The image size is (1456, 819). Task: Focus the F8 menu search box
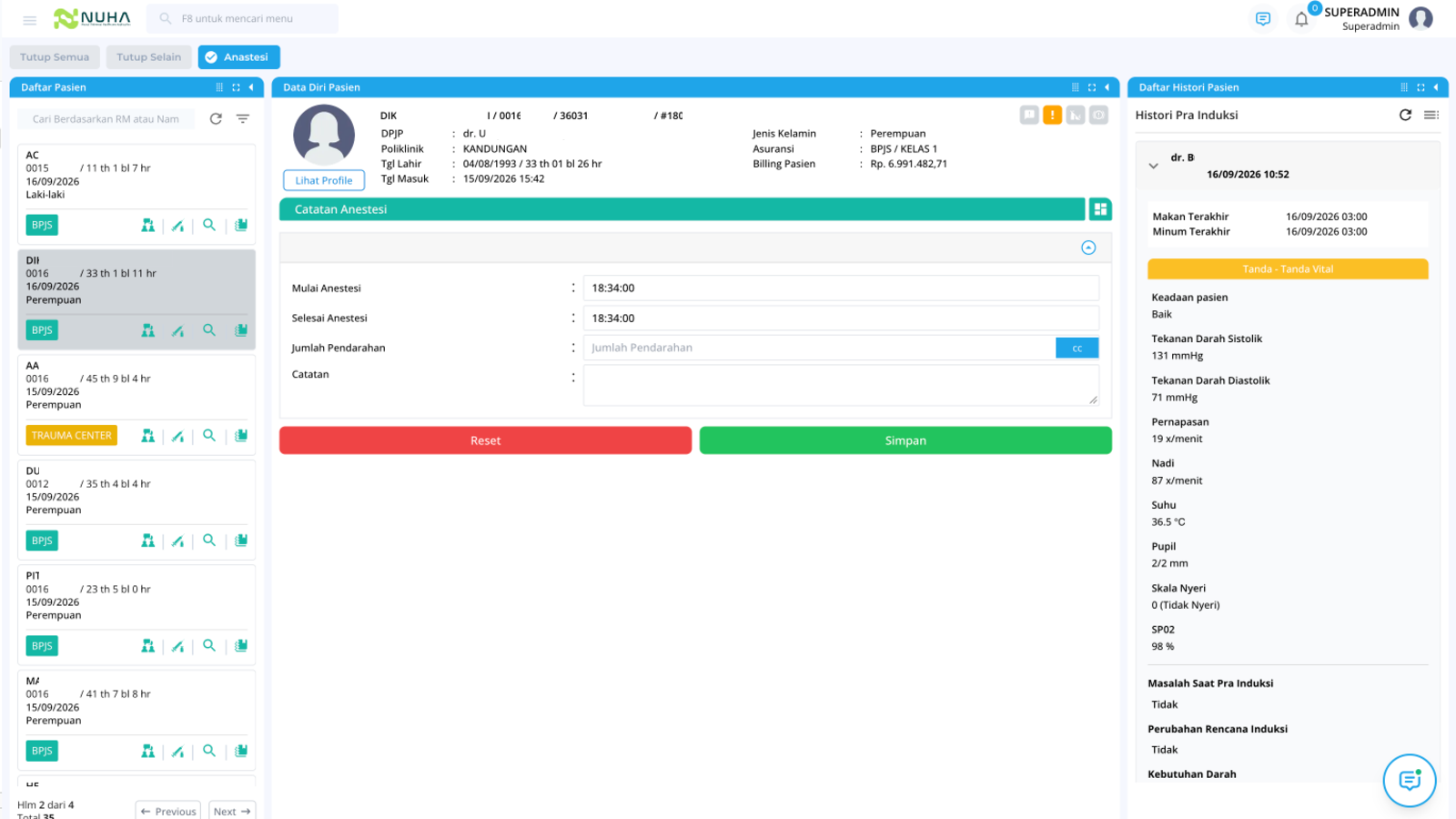click(242, 18)
